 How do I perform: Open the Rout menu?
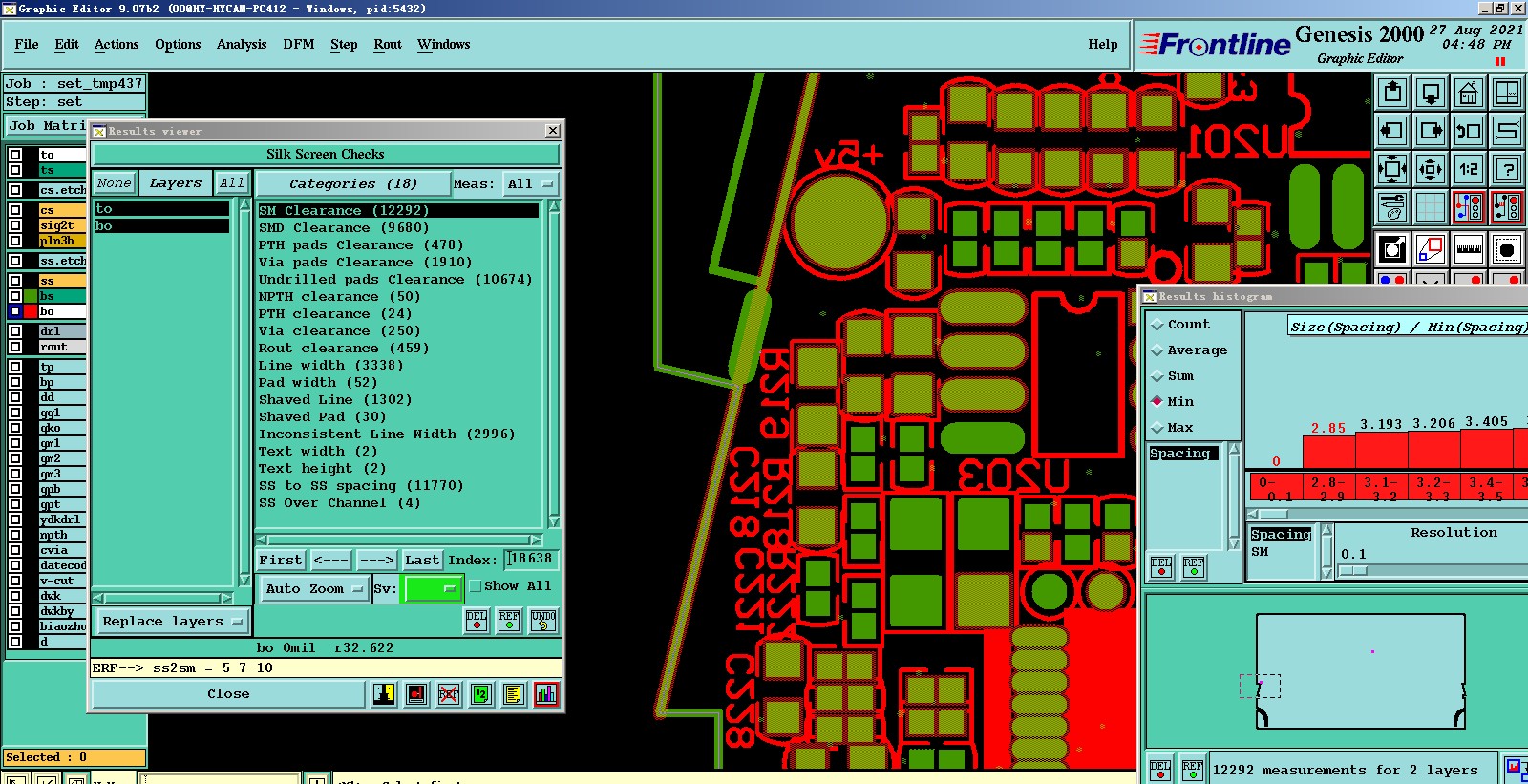pyautogui.click(x=388, y=44)
